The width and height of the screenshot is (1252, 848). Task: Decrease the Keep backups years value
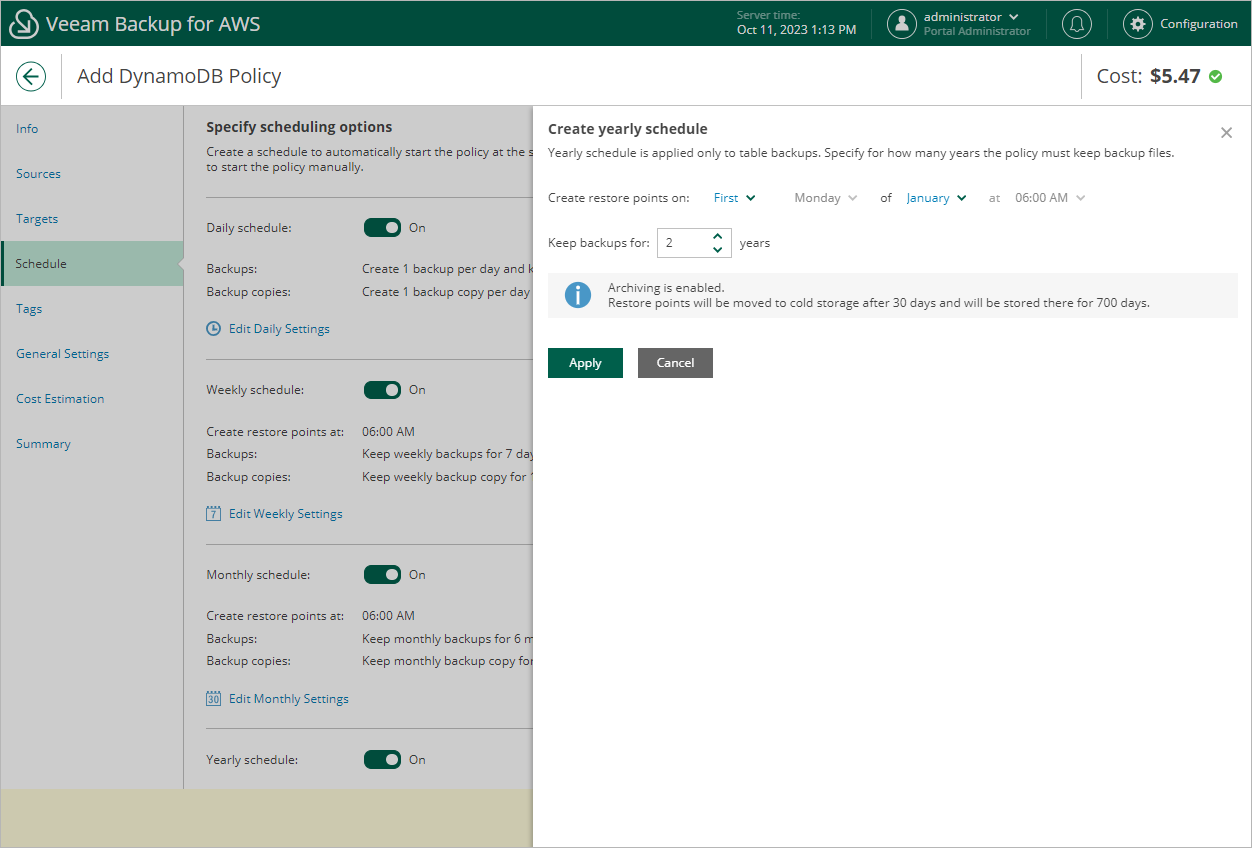click(717, 249)
